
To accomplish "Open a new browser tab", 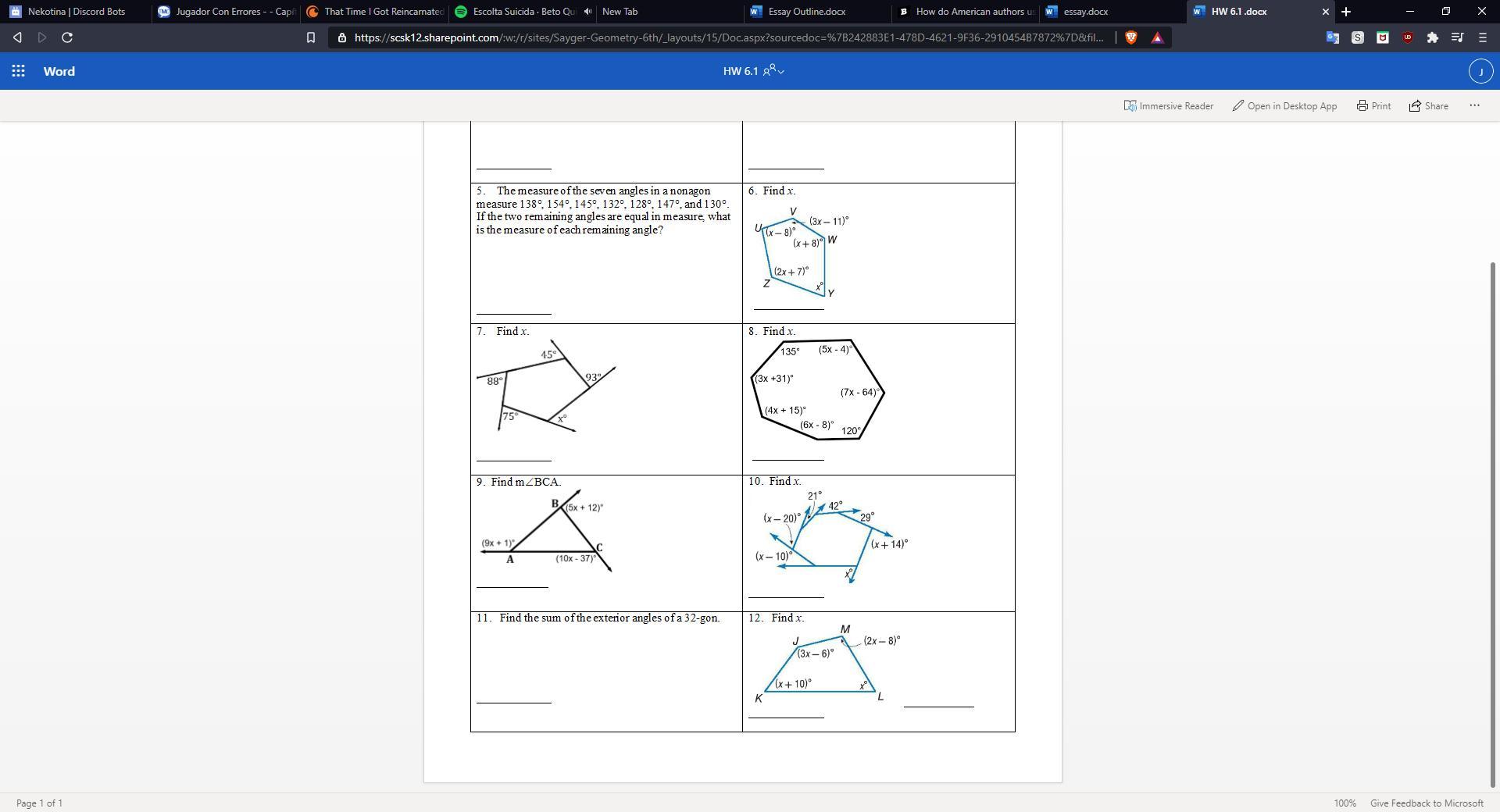I will click(x=1346, y=12).
